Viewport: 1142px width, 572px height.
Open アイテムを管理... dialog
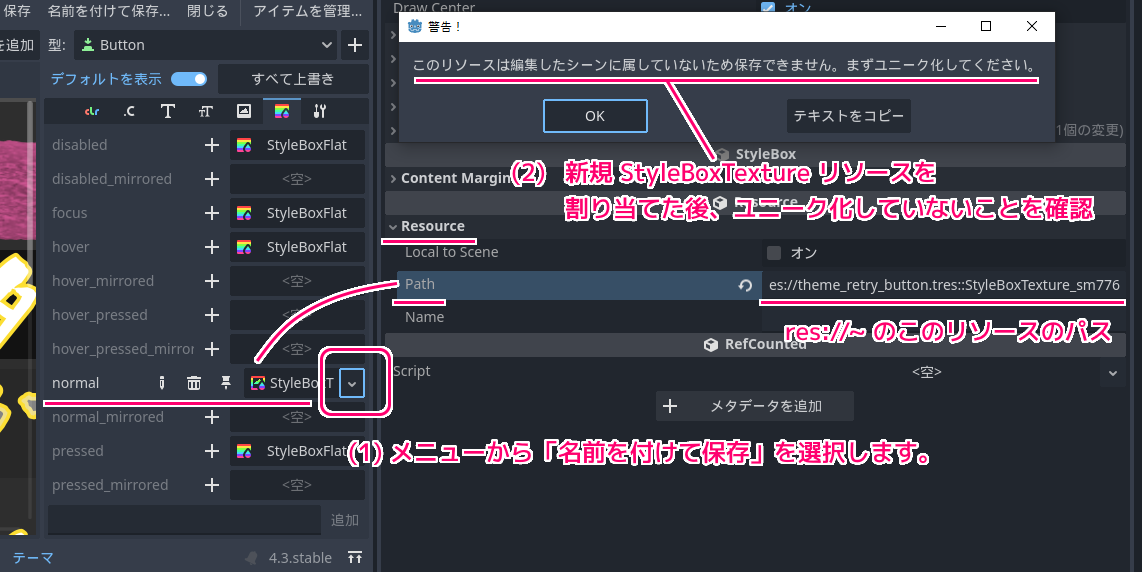[x=307, y=11]
